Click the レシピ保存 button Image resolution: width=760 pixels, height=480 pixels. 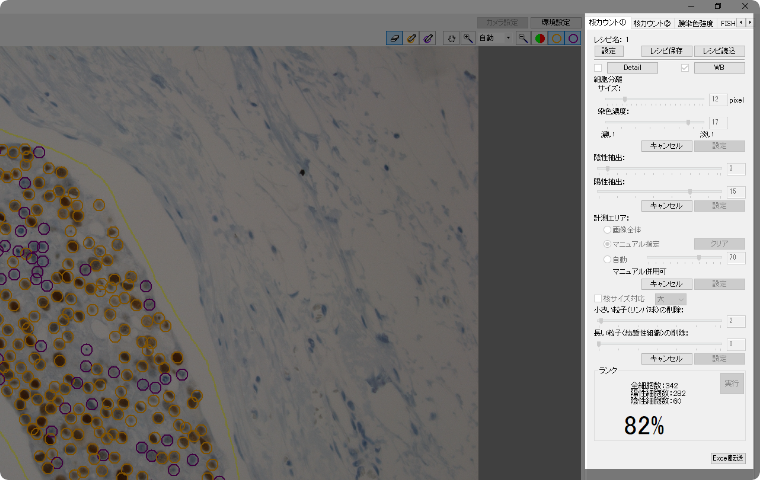666,51
